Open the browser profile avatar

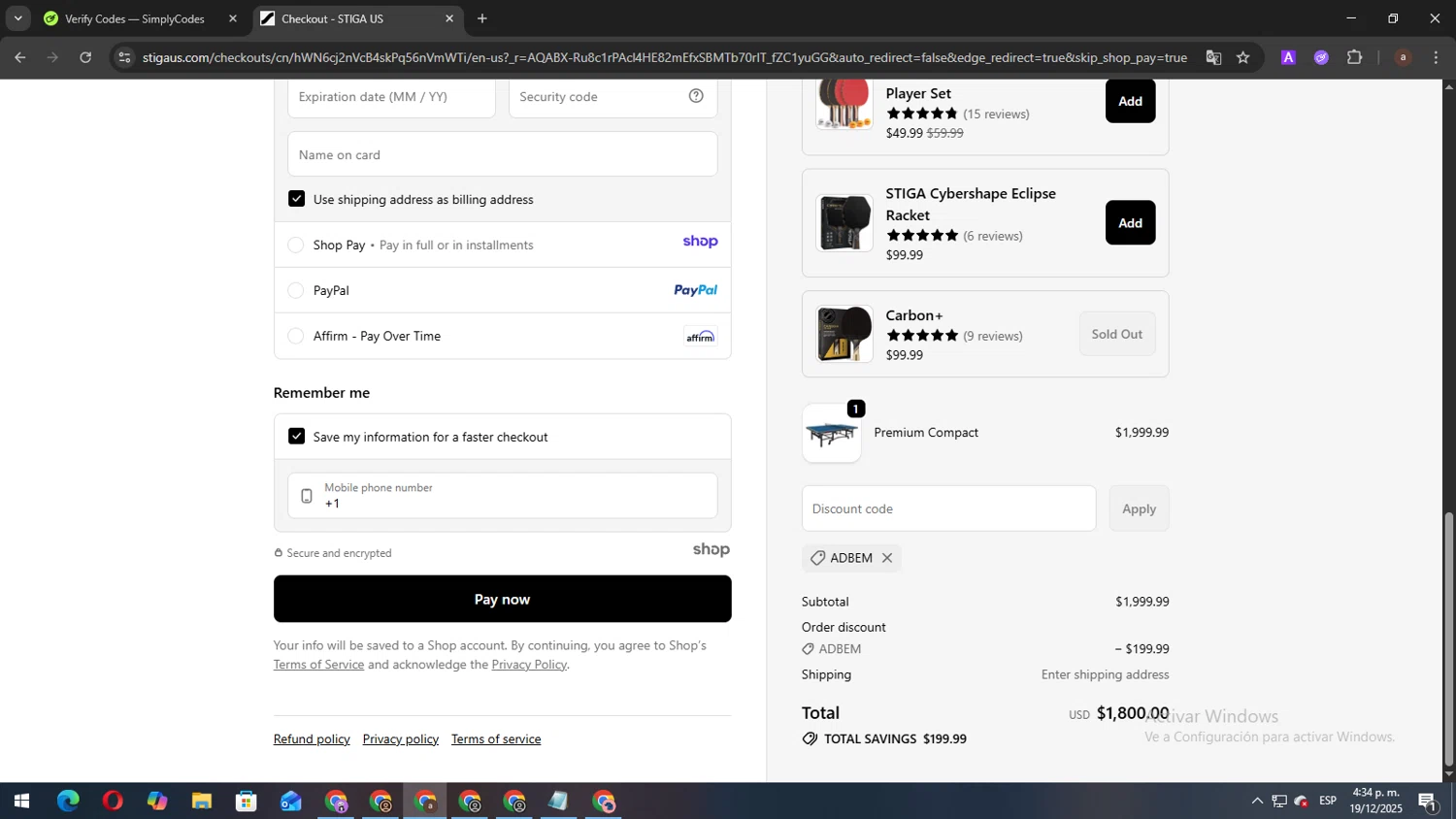click(x=1403, y=57)
